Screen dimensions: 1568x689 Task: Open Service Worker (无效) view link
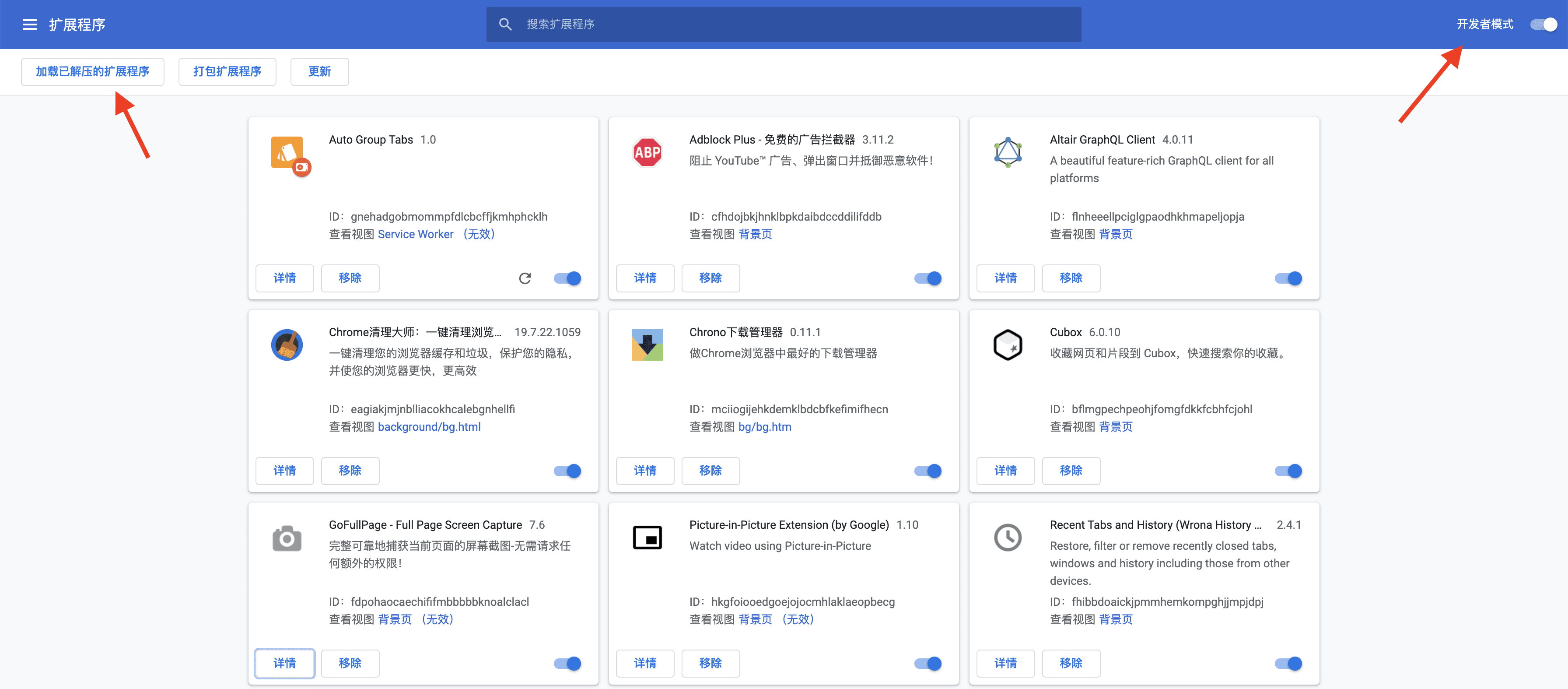pos(437,235)
